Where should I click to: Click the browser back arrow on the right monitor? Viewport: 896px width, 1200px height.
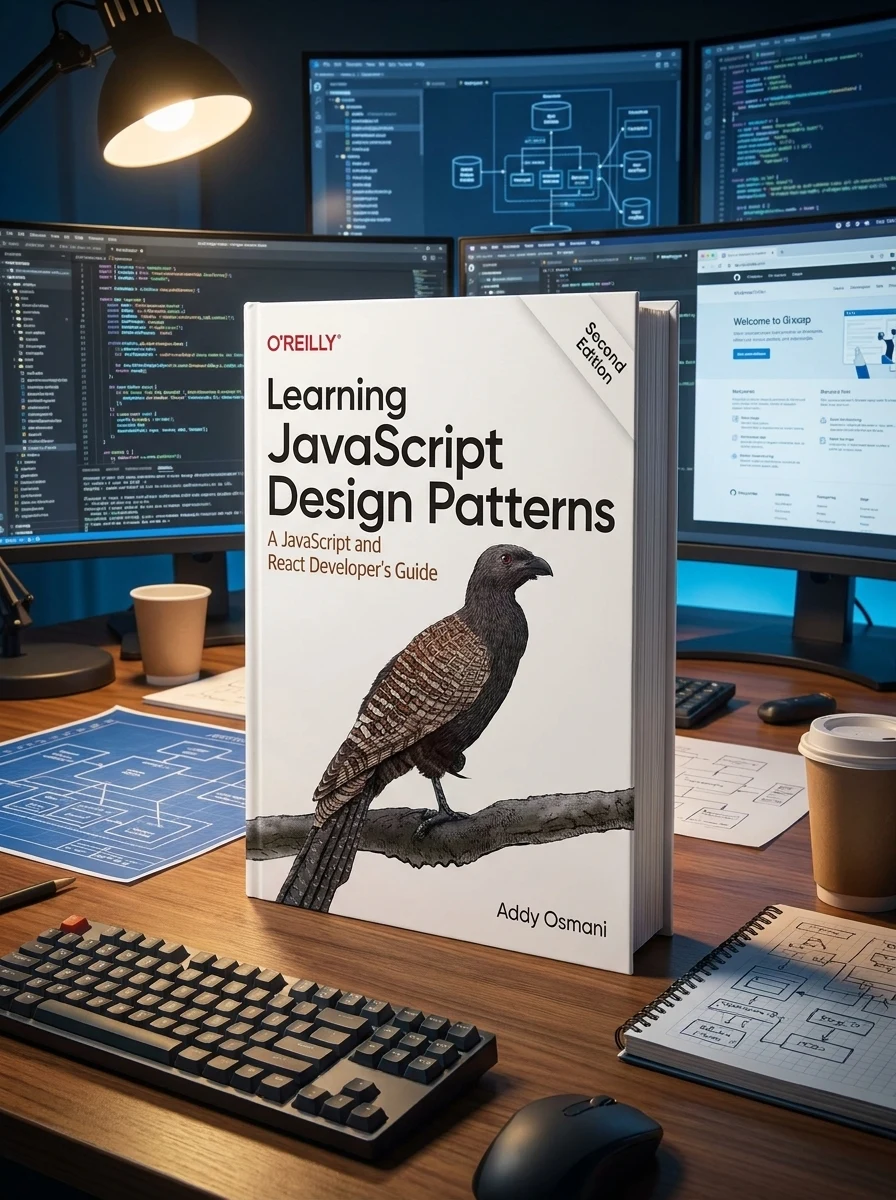point(703,267)
